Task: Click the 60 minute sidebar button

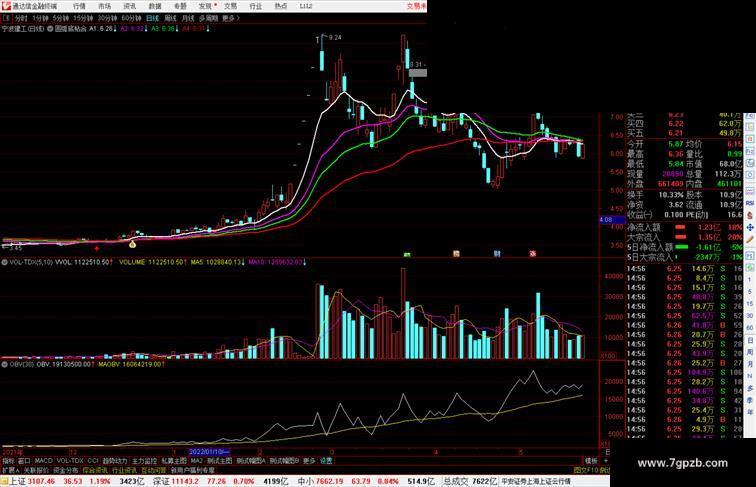Action: coord(750,328)
